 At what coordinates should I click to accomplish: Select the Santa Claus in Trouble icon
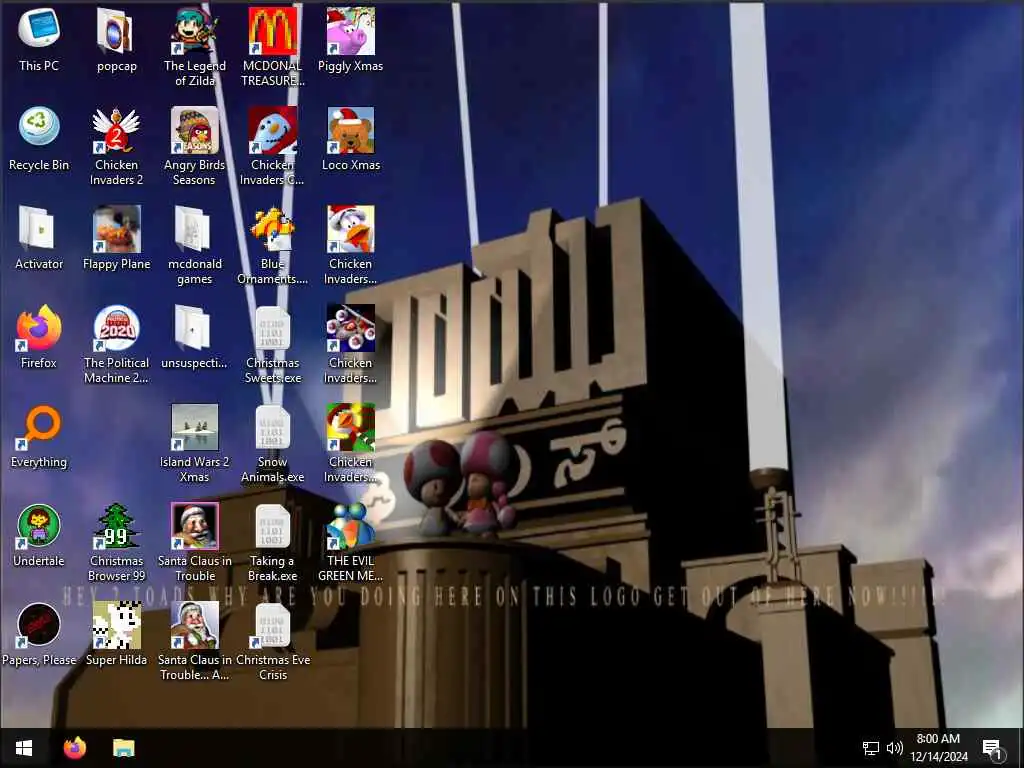click(x=195, y=526)
